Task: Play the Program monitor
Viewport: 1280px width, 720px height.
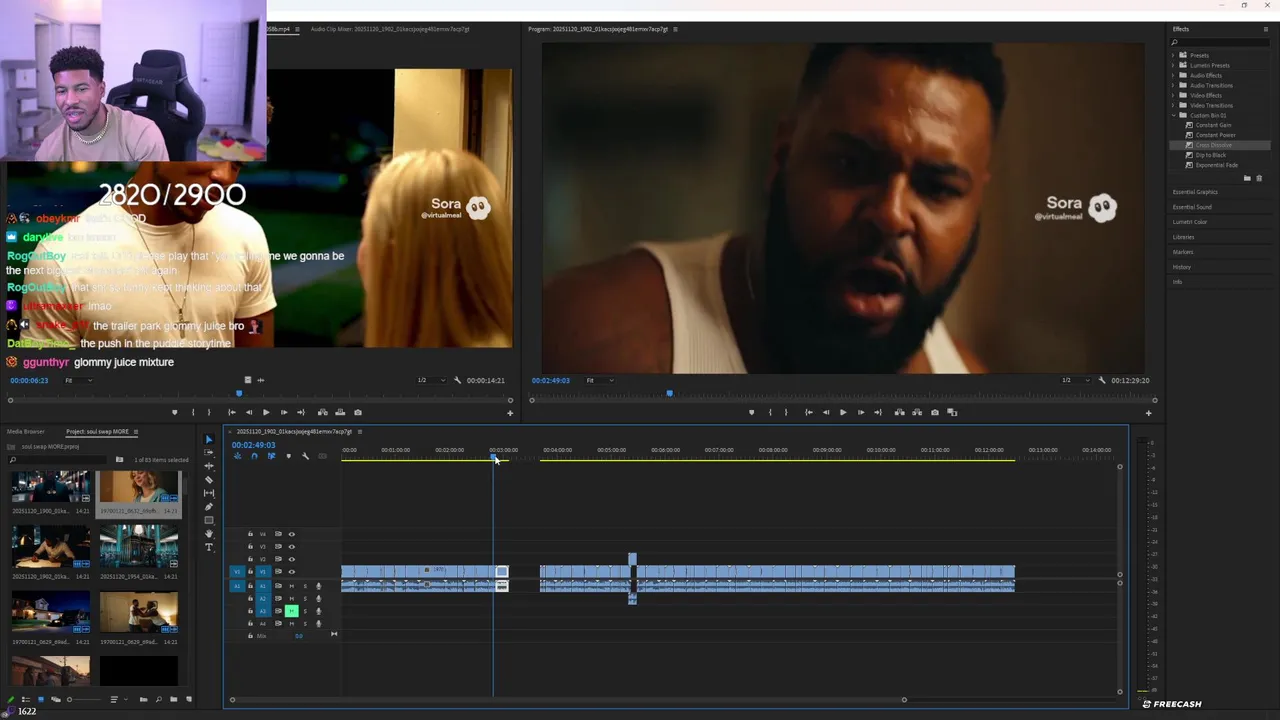Action: tap(843, 412)
